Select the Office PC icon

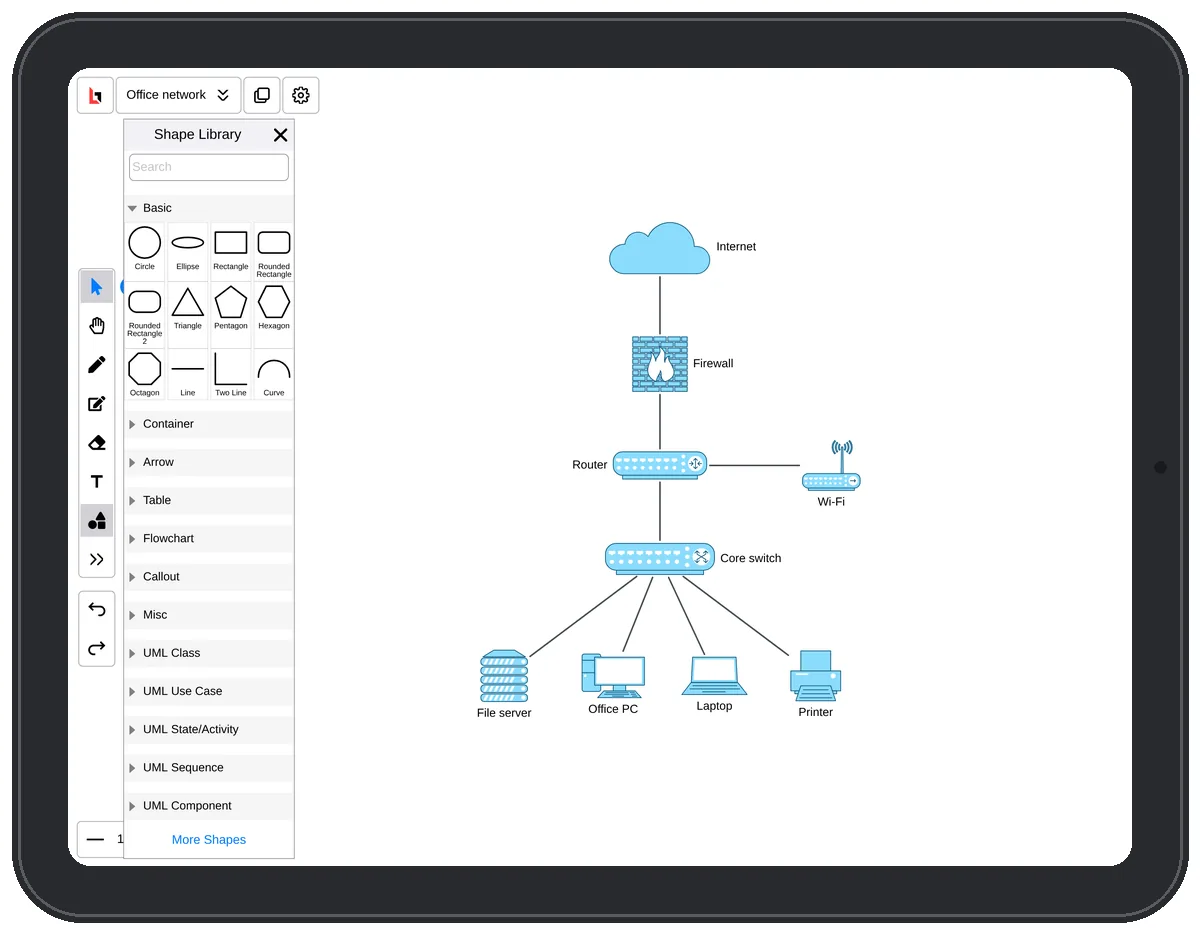point(613,676)
